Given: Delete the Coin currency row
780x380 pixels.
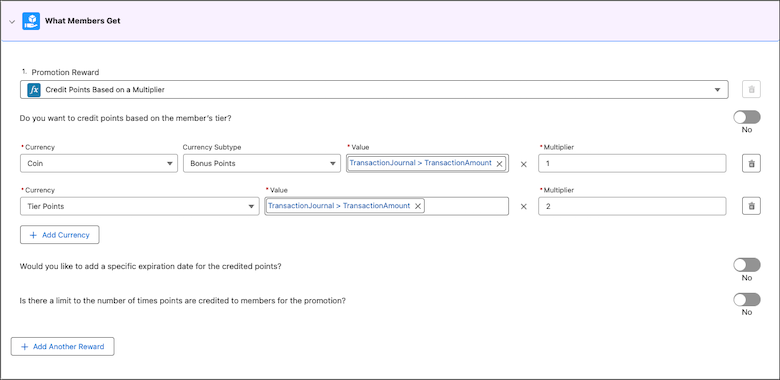Looking at the screenshot, I should point(751,163).
